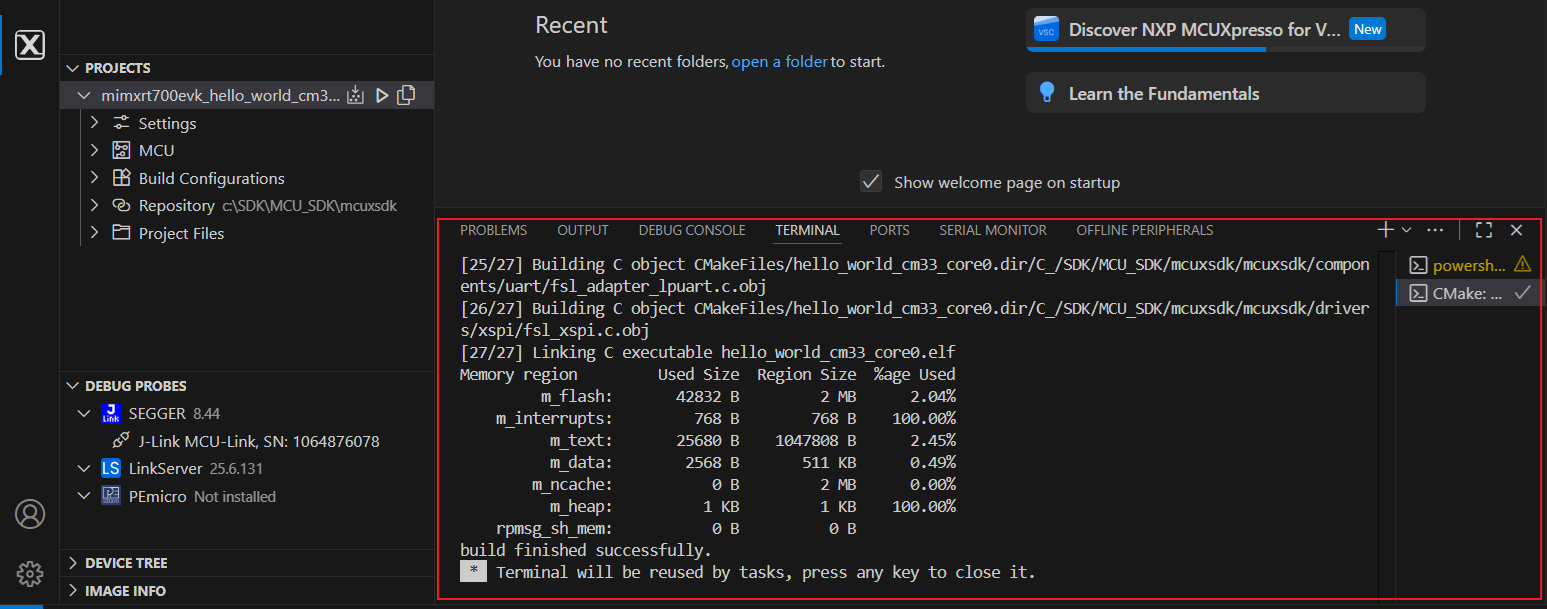Select the powershell terminal in the list
The image size is (1547, 609).
point(1468,265)
